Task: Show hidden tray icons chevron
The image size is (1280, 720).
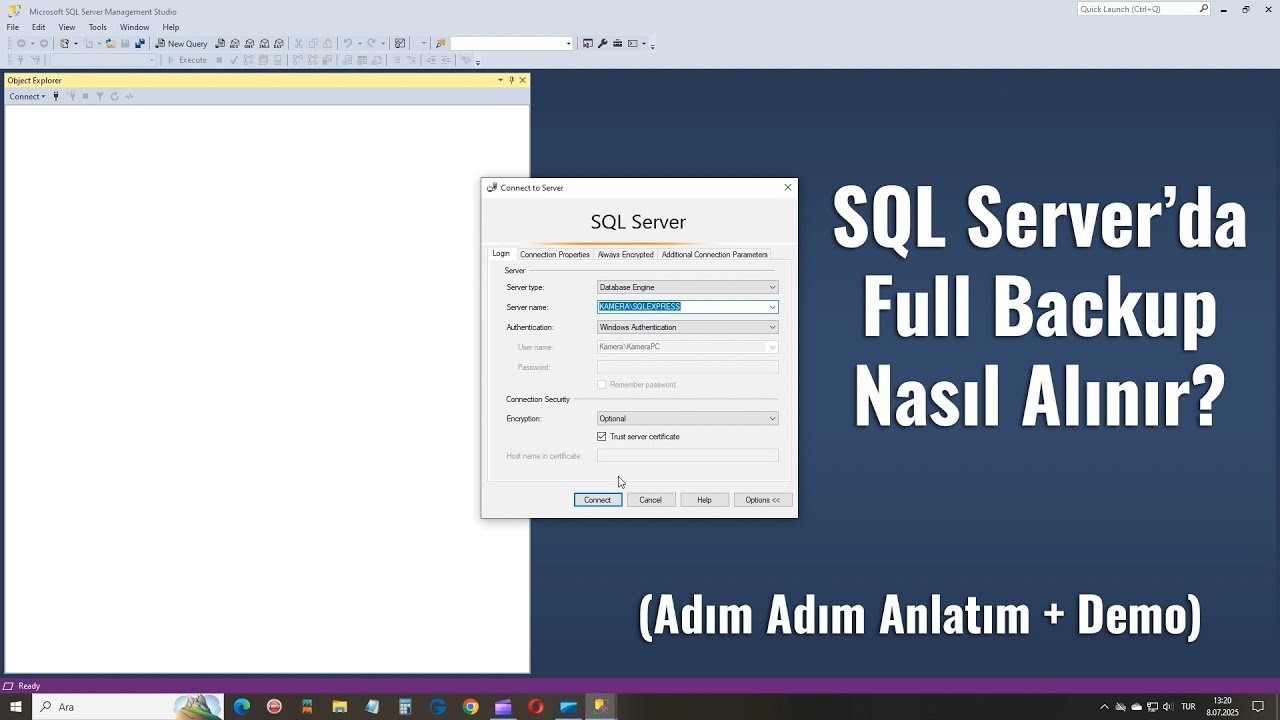Action: [x=1104, y=707]
